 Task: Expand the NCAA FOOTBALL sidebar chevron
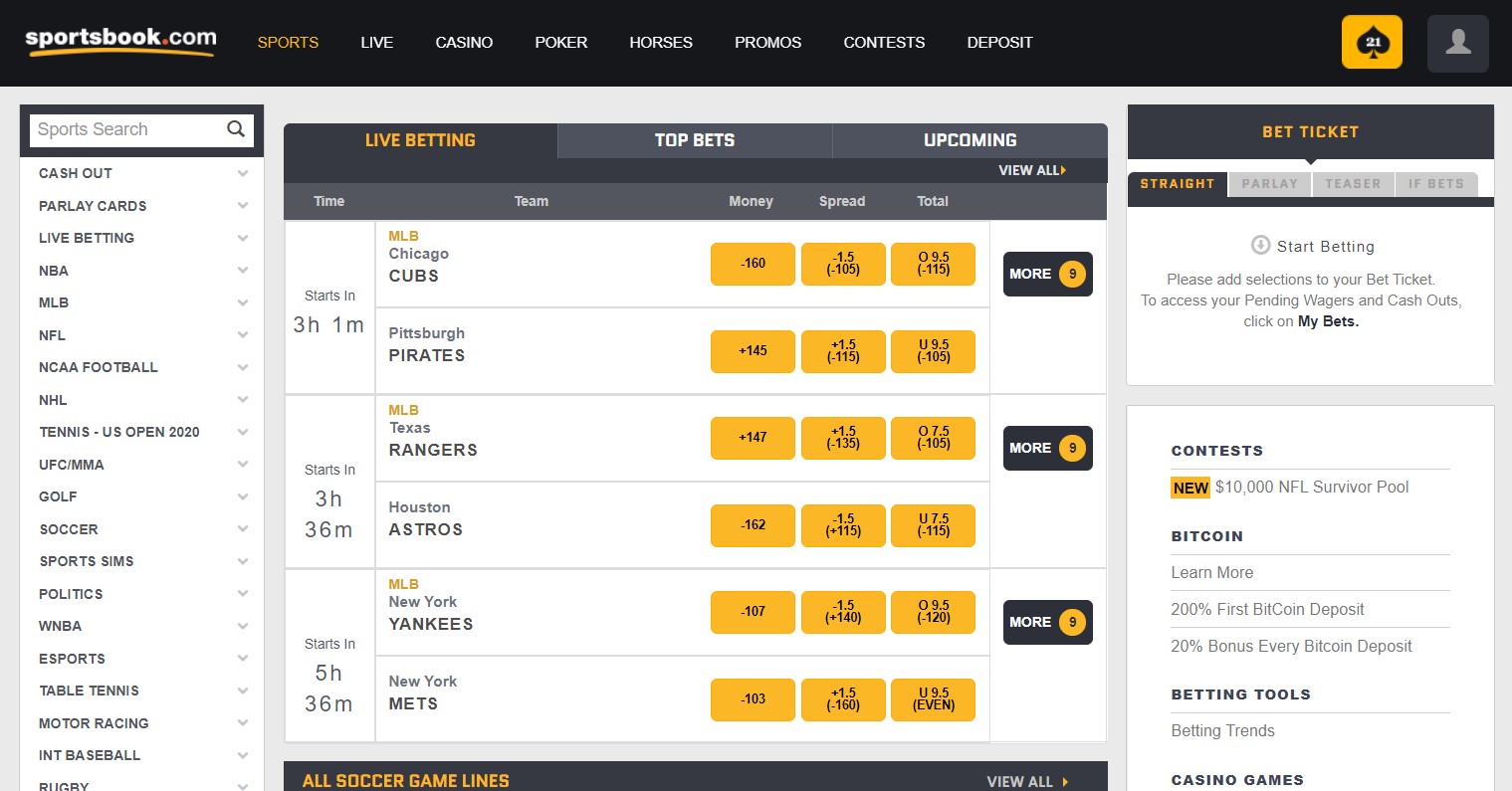pyautogui.click(x=243, y=367)
